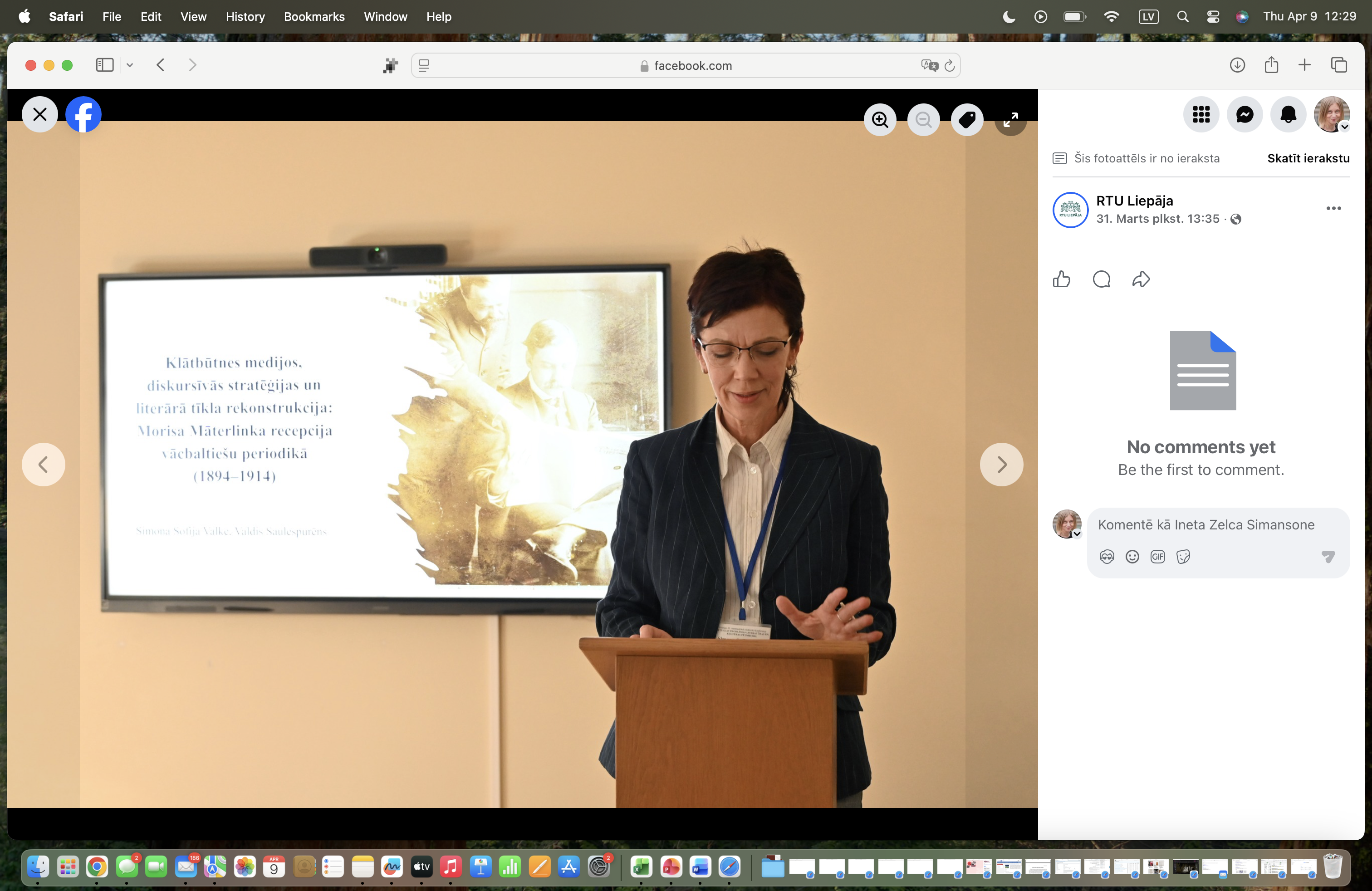Go to Facebook home via logo
This screenshot has height=891, width=1372.
pyautogui.click(x=83, y=114)
